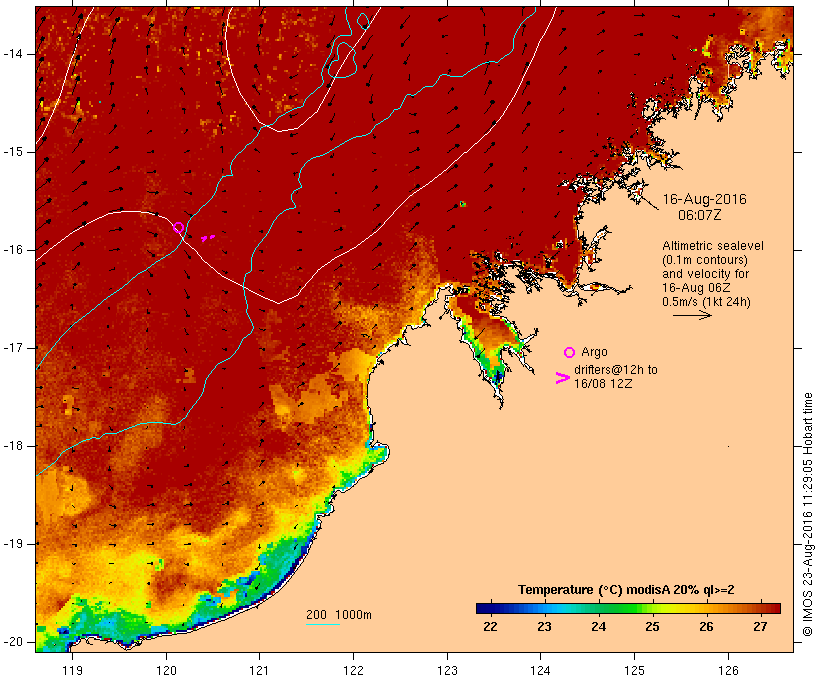Click the magenta drifter track on the map

tap(208, 238)
